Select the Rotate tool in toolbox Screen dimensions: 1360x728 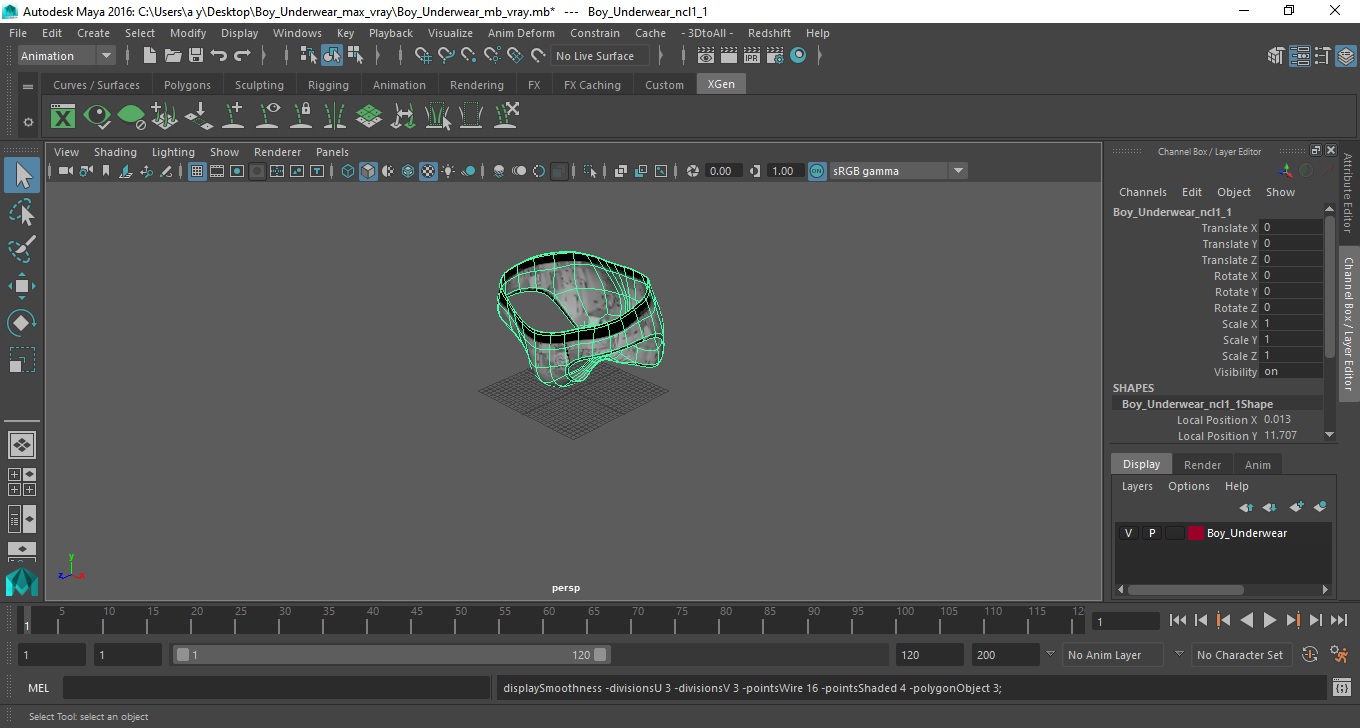pos(22,323)
